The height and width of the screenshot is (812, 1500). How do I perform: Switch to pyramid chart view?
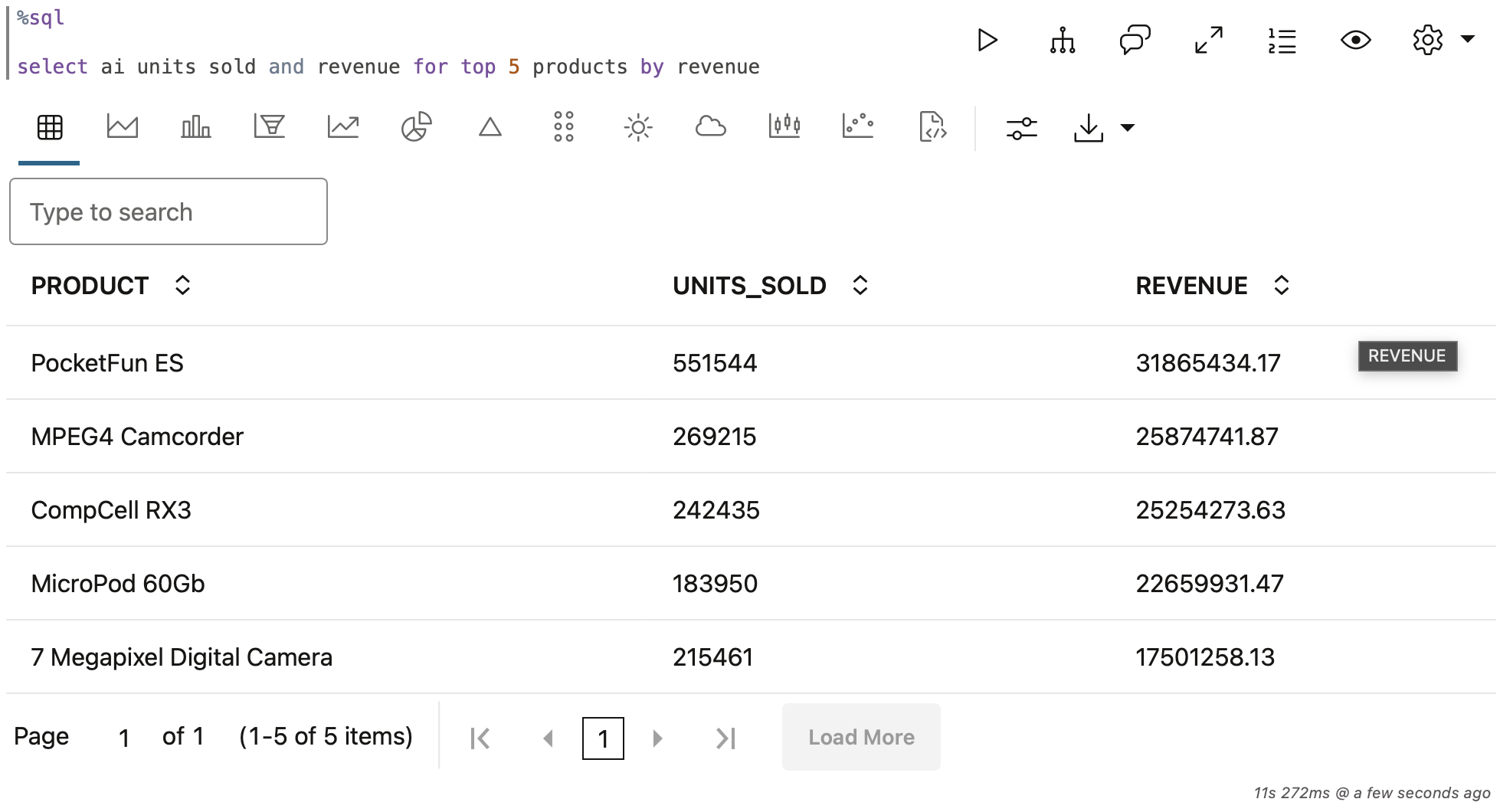pyautogui.click(x=490, y=127)
